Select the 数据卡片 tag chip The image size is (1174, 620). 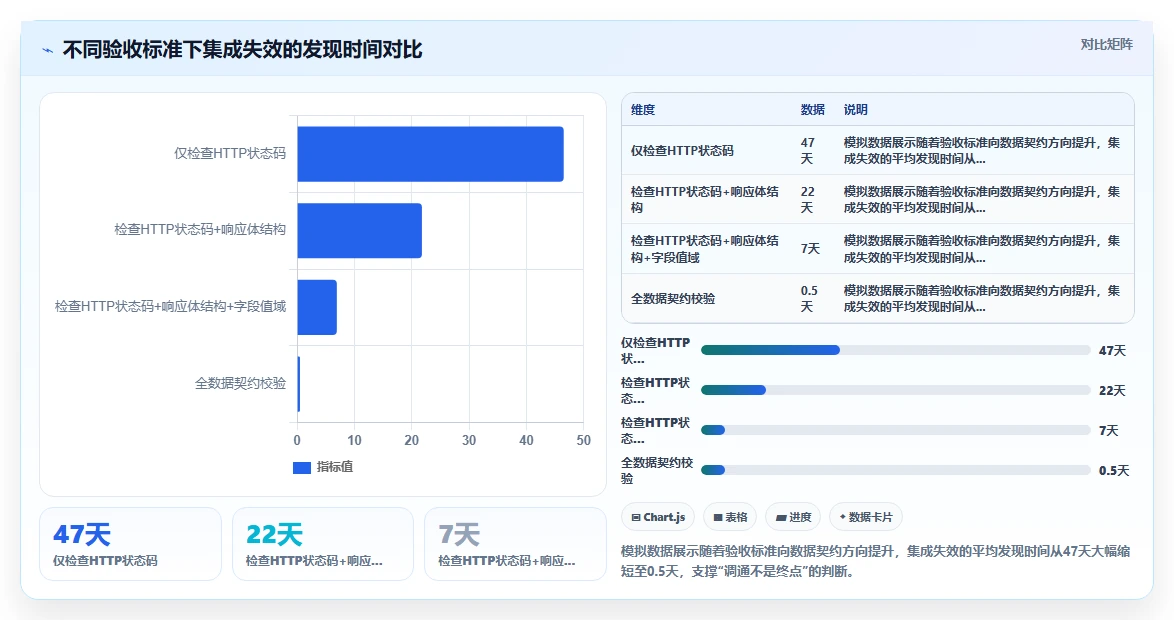click(866, 517)
